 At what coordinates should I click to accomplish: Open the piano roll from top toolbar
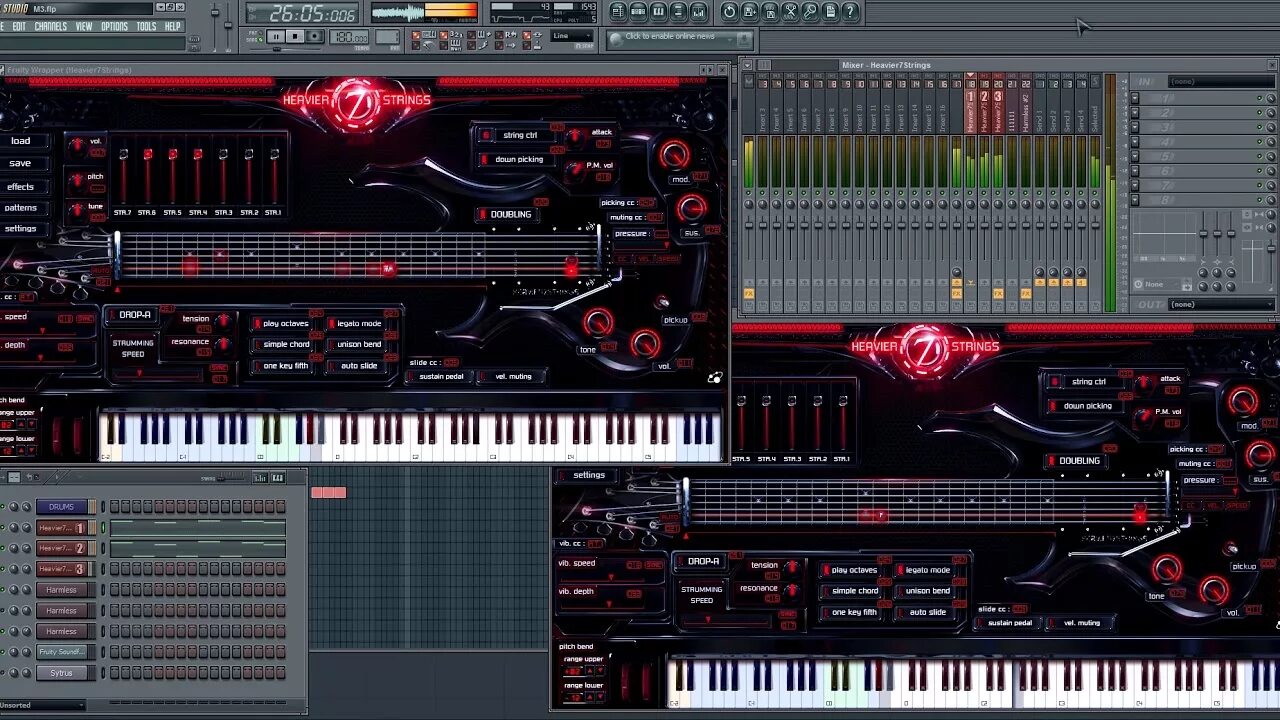point(658,12)
